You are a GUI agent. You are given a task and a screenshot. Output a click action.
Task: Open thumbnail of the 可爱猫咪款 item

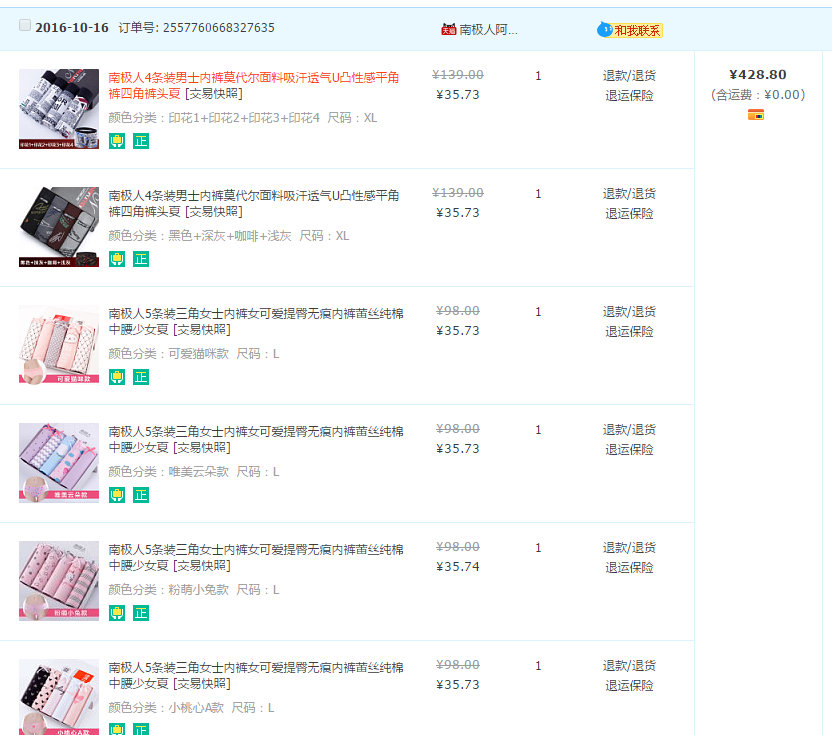[x=59, y=345]
